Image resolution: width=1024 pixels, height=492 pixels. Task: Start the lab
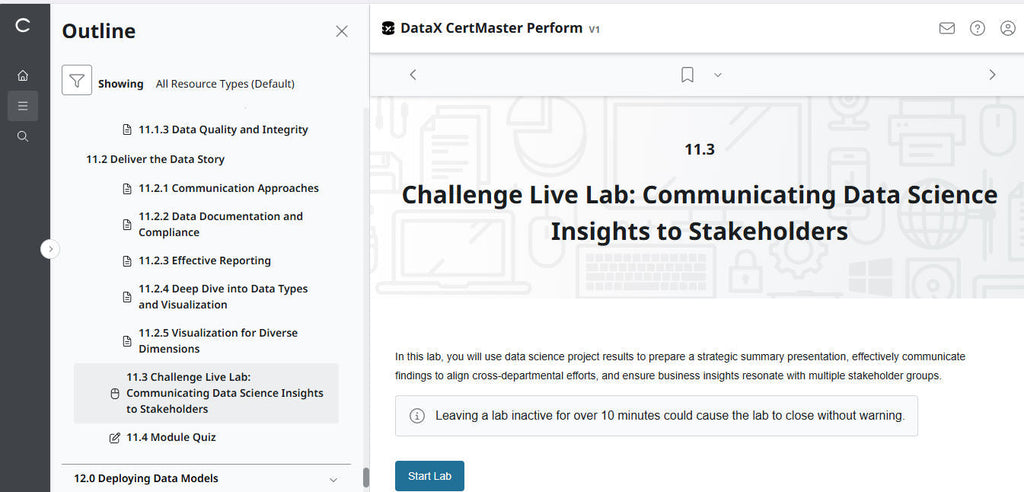click(x=429, y=476)
